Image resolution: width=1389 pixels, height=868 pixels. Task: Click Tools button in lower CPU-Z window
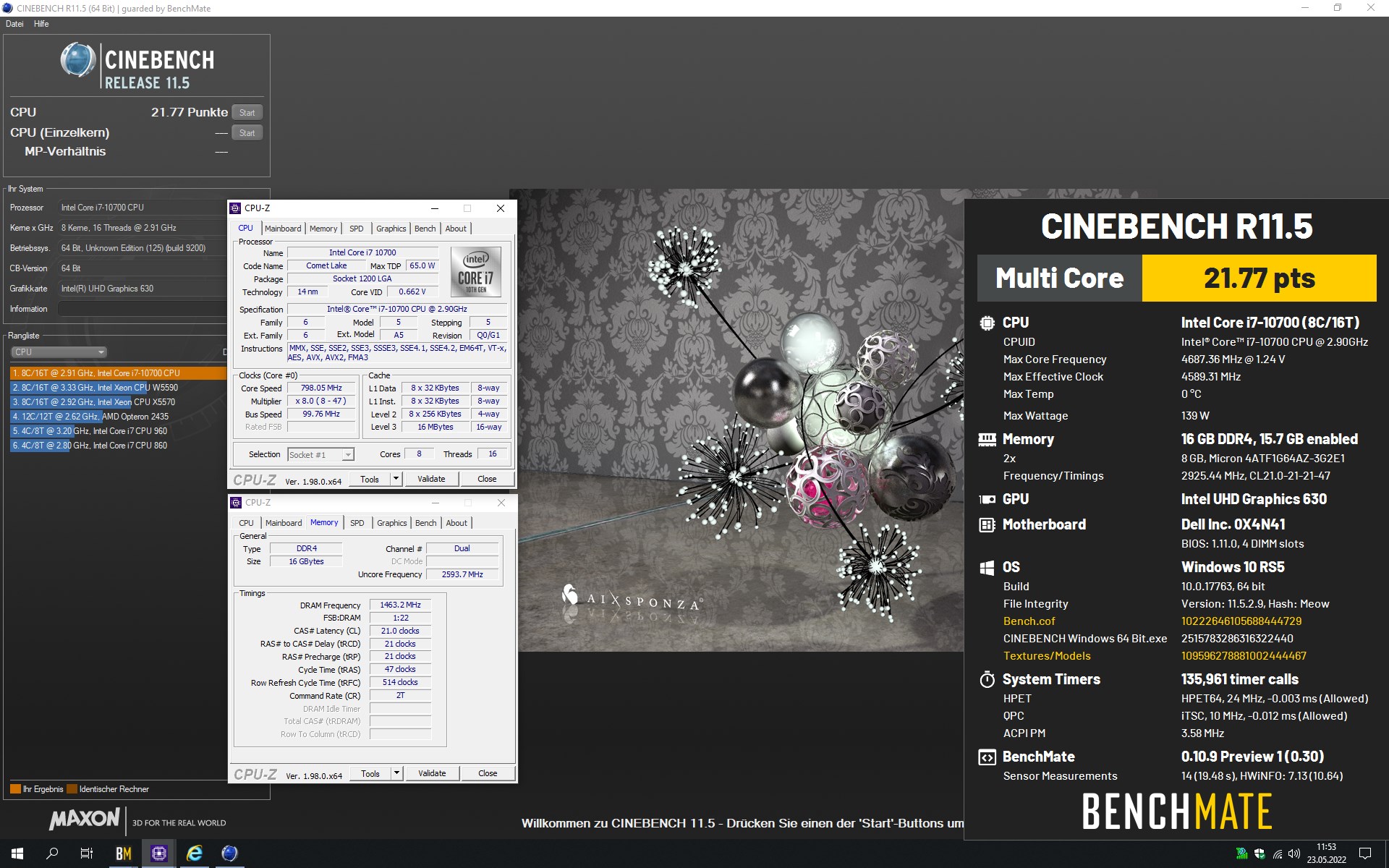[x=370, y=773]
